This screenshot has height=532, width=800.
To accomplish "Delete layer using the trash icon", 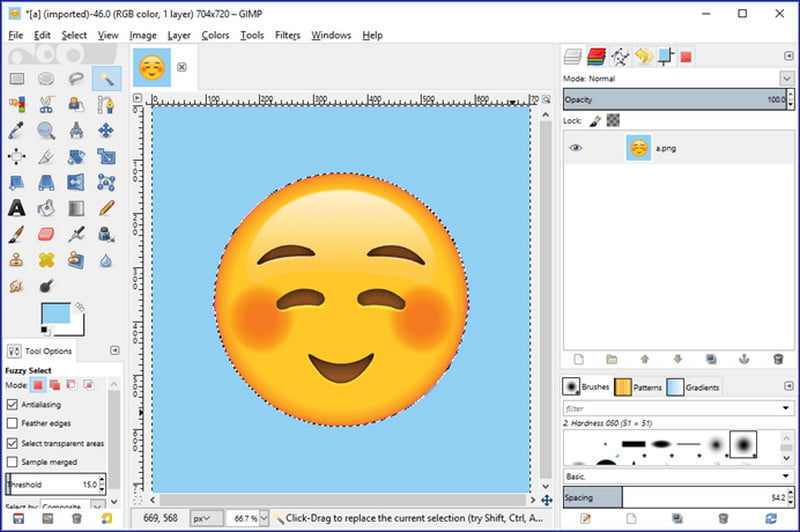I will (778, 359).
